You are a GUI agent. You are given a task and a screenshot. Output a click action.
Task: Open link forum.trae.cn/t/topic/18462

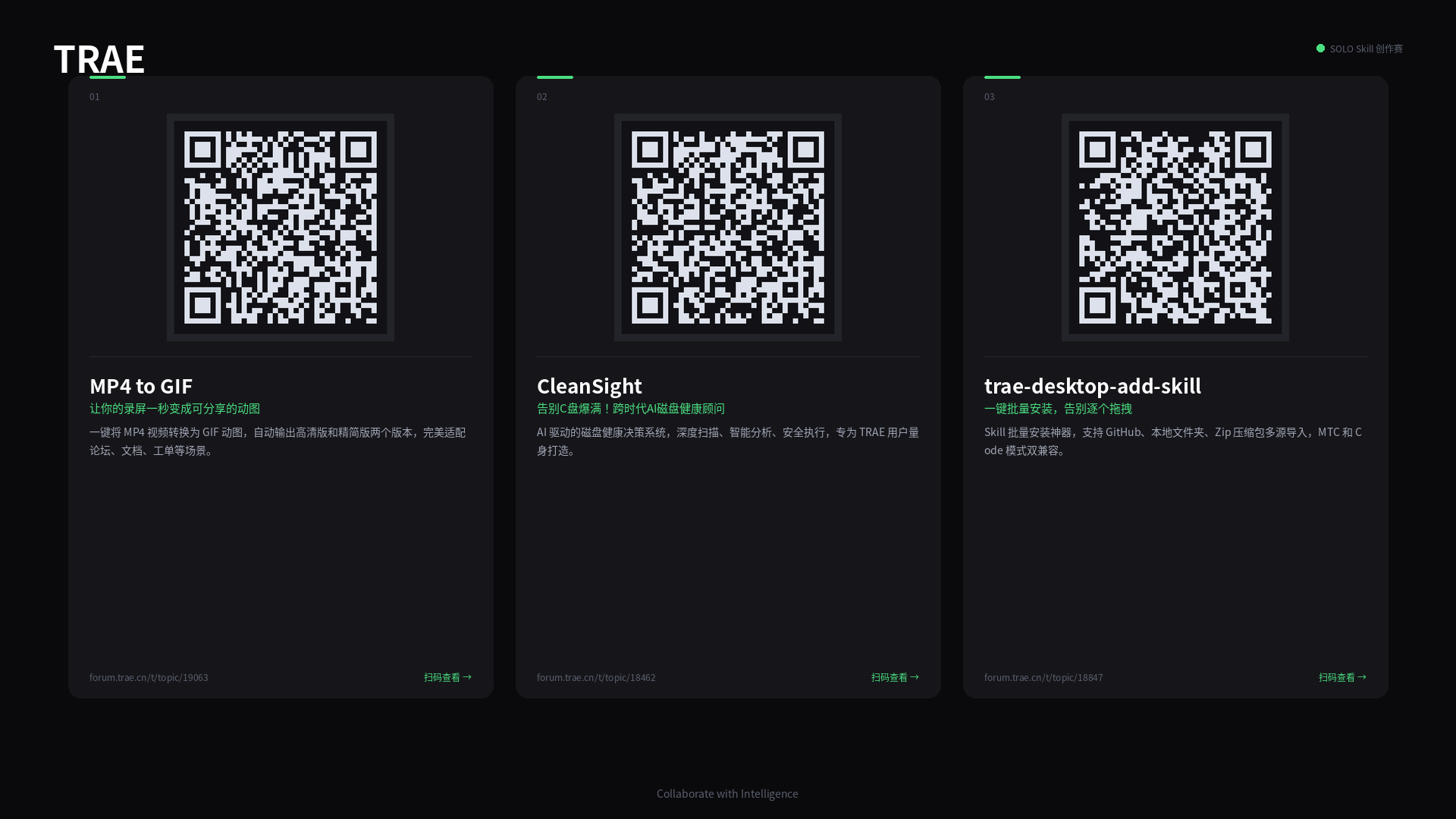[x=596, y=677]
